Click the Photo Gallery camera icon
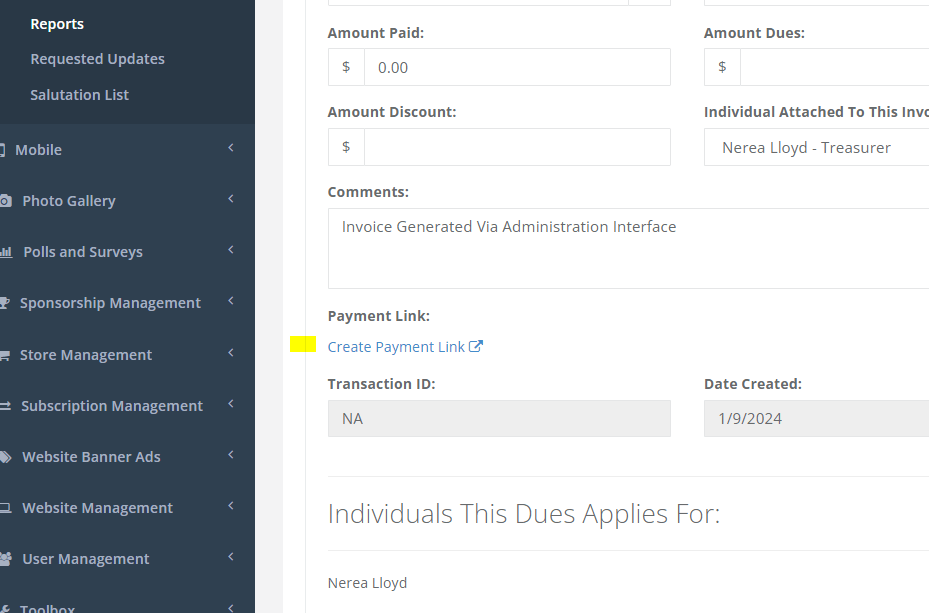This screenshot has height=613, width=929. coord(5,201)
